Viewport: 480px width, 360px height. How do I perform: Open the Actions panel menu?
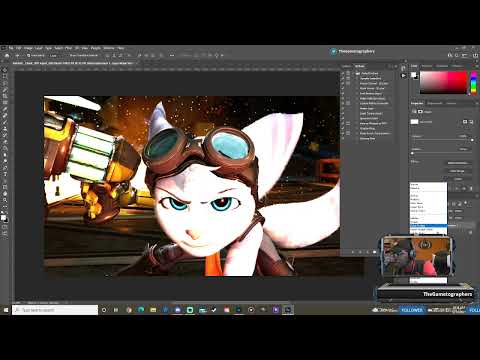click(396, 66)
